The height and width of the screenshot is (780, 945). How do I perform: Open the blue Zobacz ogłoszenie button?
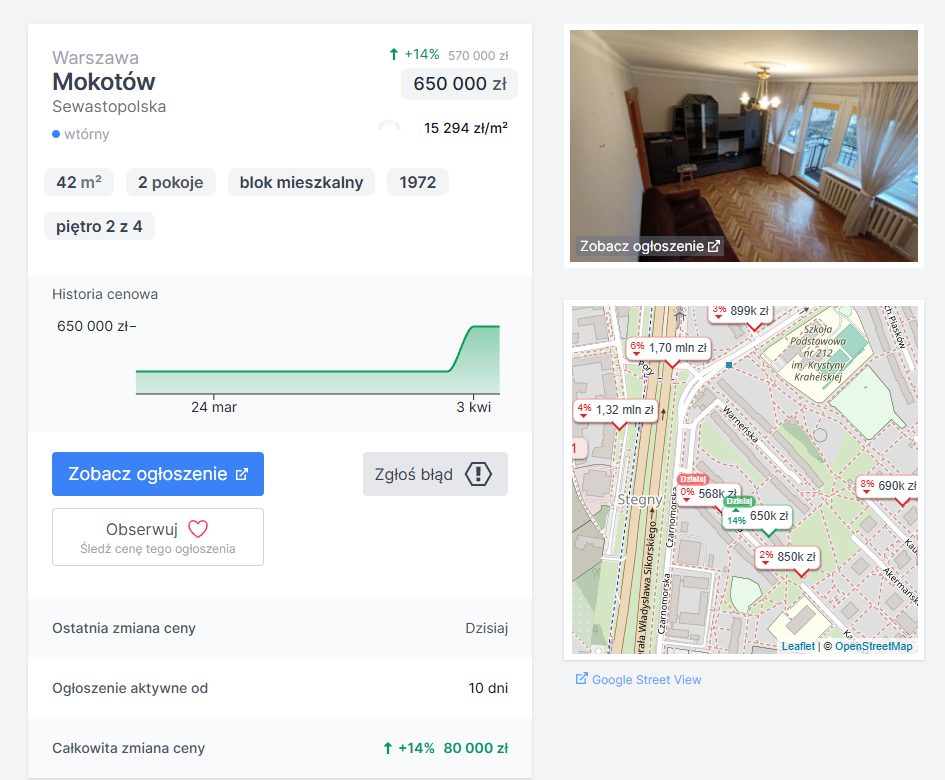tap(158, 474)
